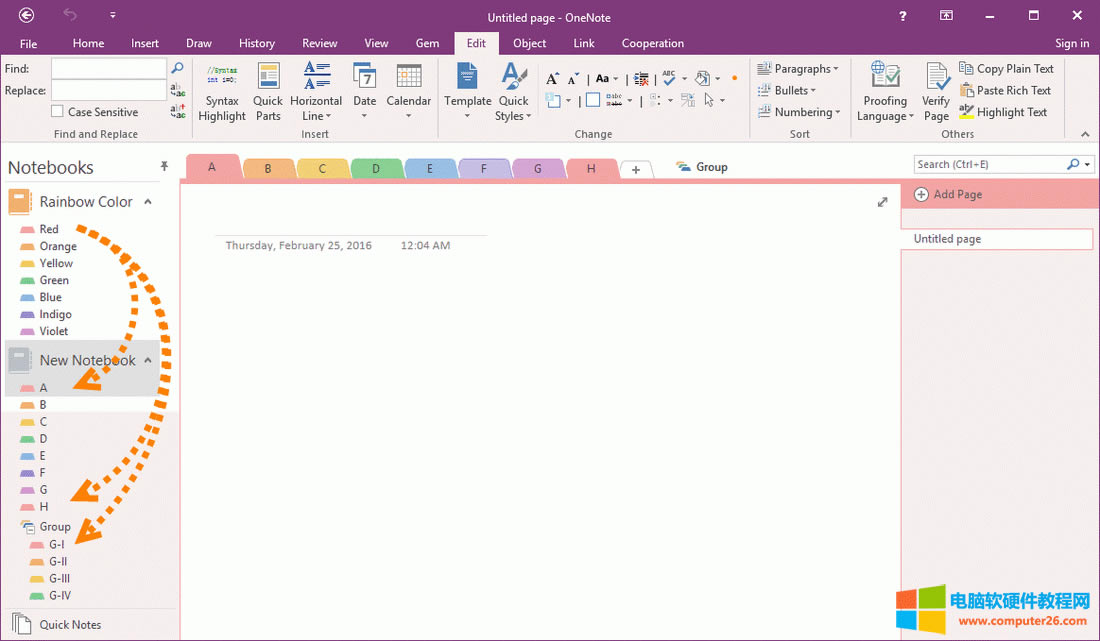Pin the Notebooks pane
The height and width of the screenshot is (641, 1100).
point(164,167)
